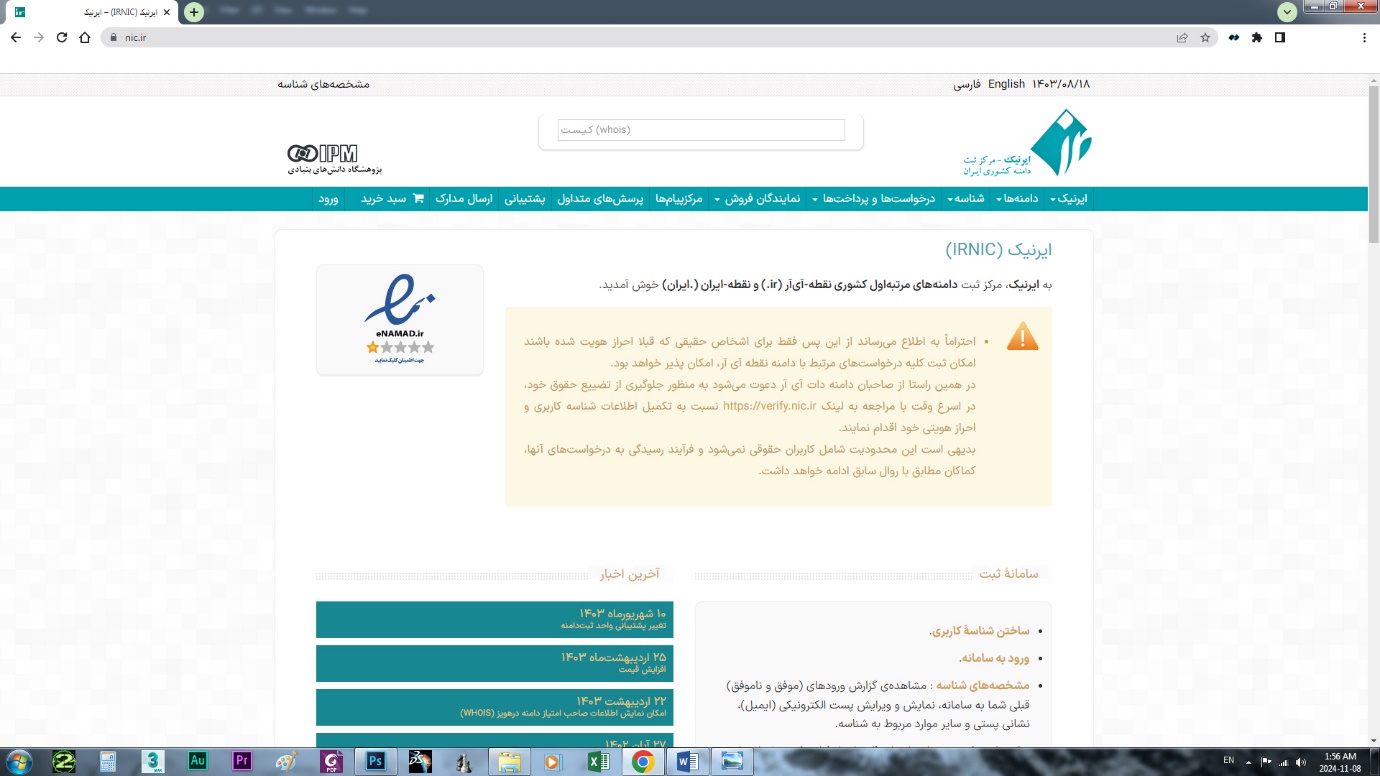Click the IRNIC logo at the top

1027,143
